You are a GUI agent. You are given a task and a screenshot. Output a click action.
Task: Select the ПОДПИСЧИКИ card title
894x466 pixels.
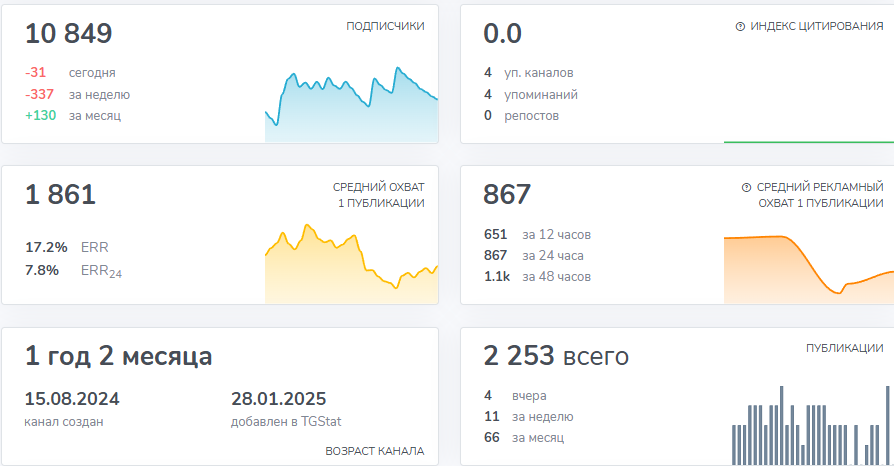(x=385, y=27)
